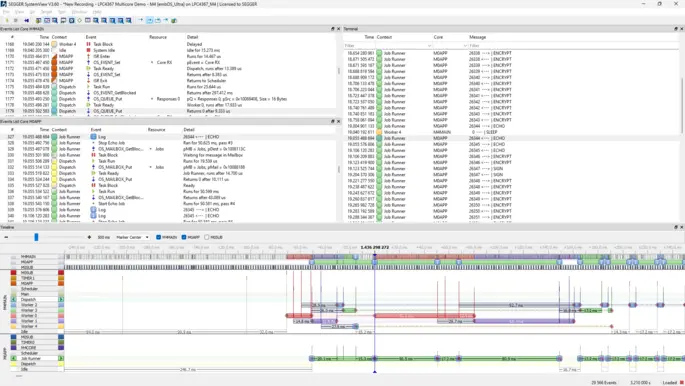Click M4MAIN events list vertical scrollbar
The width and height of the screenshot is (685, 386).
[x=339, y=71]
